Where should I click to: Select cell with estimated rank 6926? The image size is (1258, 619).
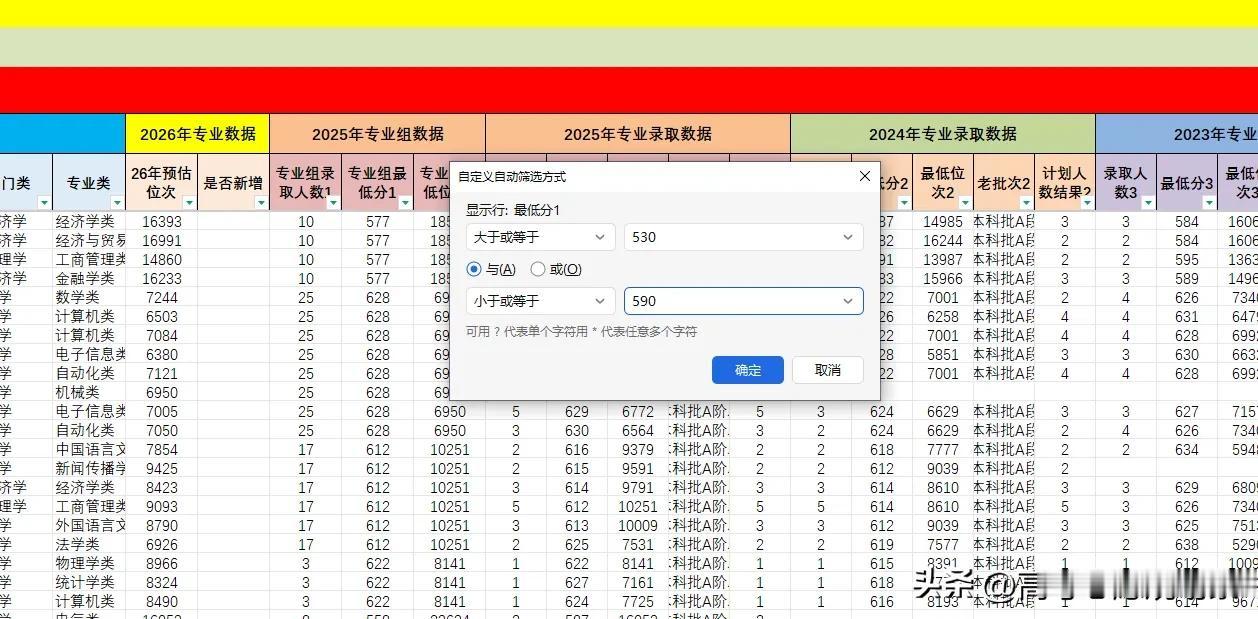coord(162,545)
